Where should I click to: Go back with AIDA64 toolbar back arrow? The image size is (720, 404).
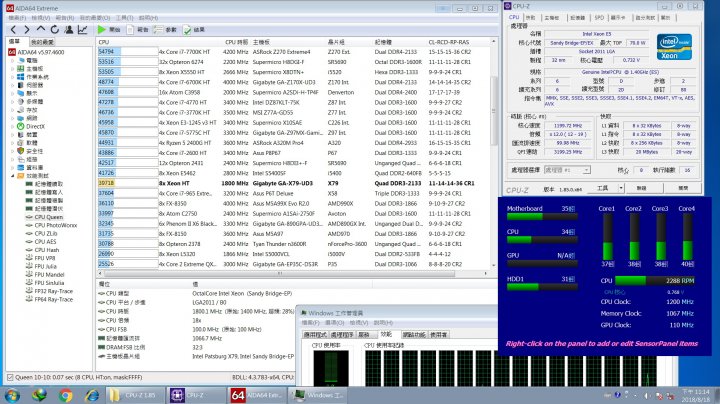(x=13, y=30)
